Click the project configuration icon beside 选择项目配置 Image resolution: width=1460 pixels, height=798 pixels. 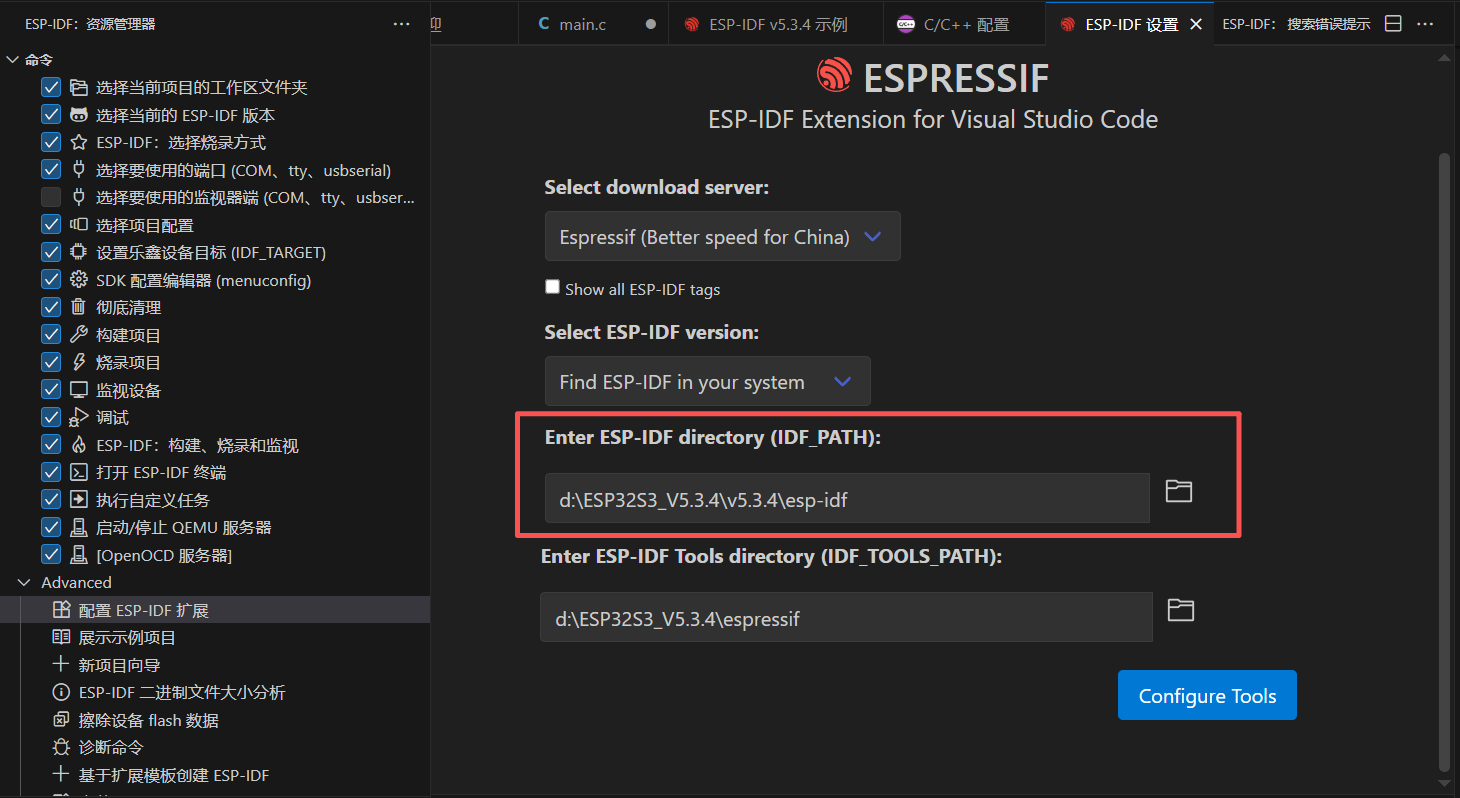tap(78, 225)
